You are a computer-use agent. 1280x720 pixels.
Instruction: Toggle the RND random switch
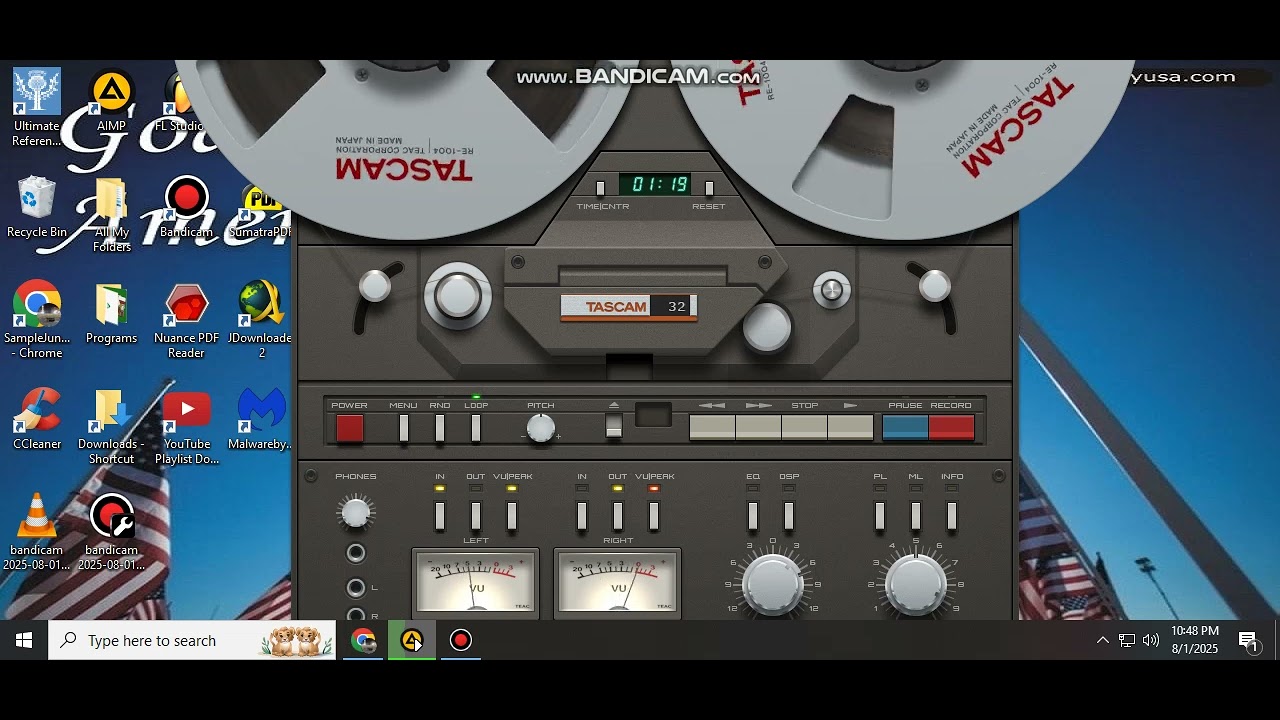point(440,428)
